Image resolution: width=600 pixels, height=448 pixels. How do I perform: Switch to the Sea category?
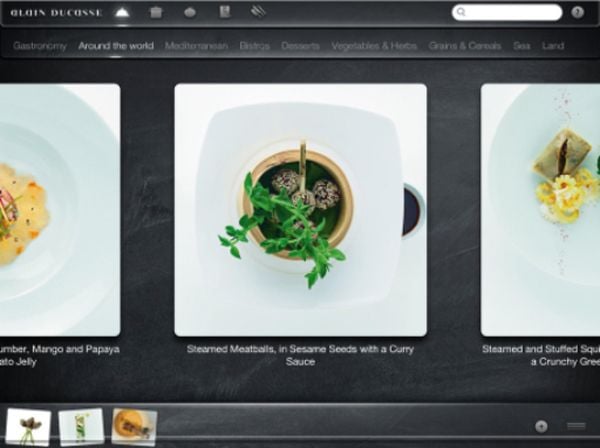(x=522, y=46)
